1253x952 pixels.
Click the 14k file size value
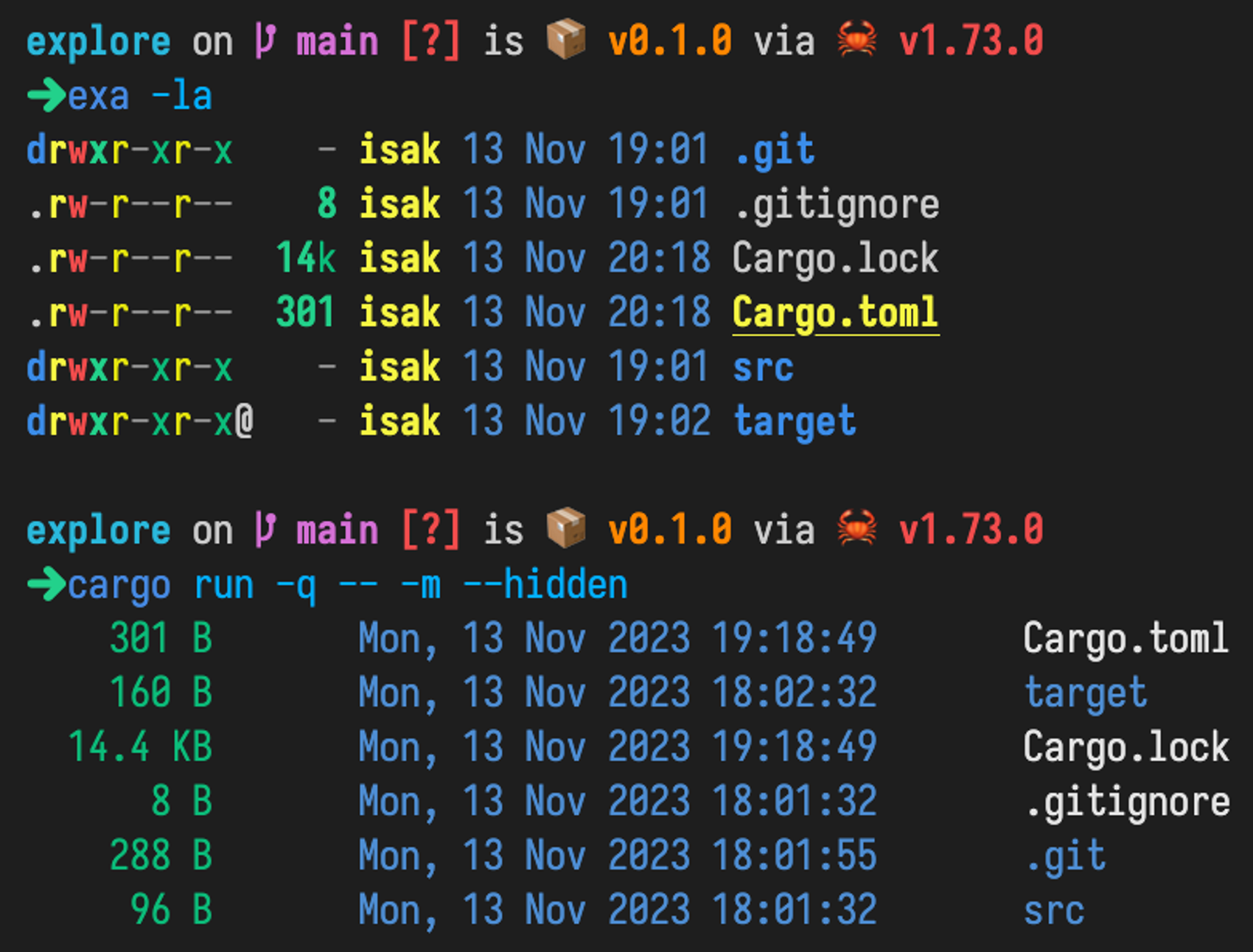click(x=305, y=258)
